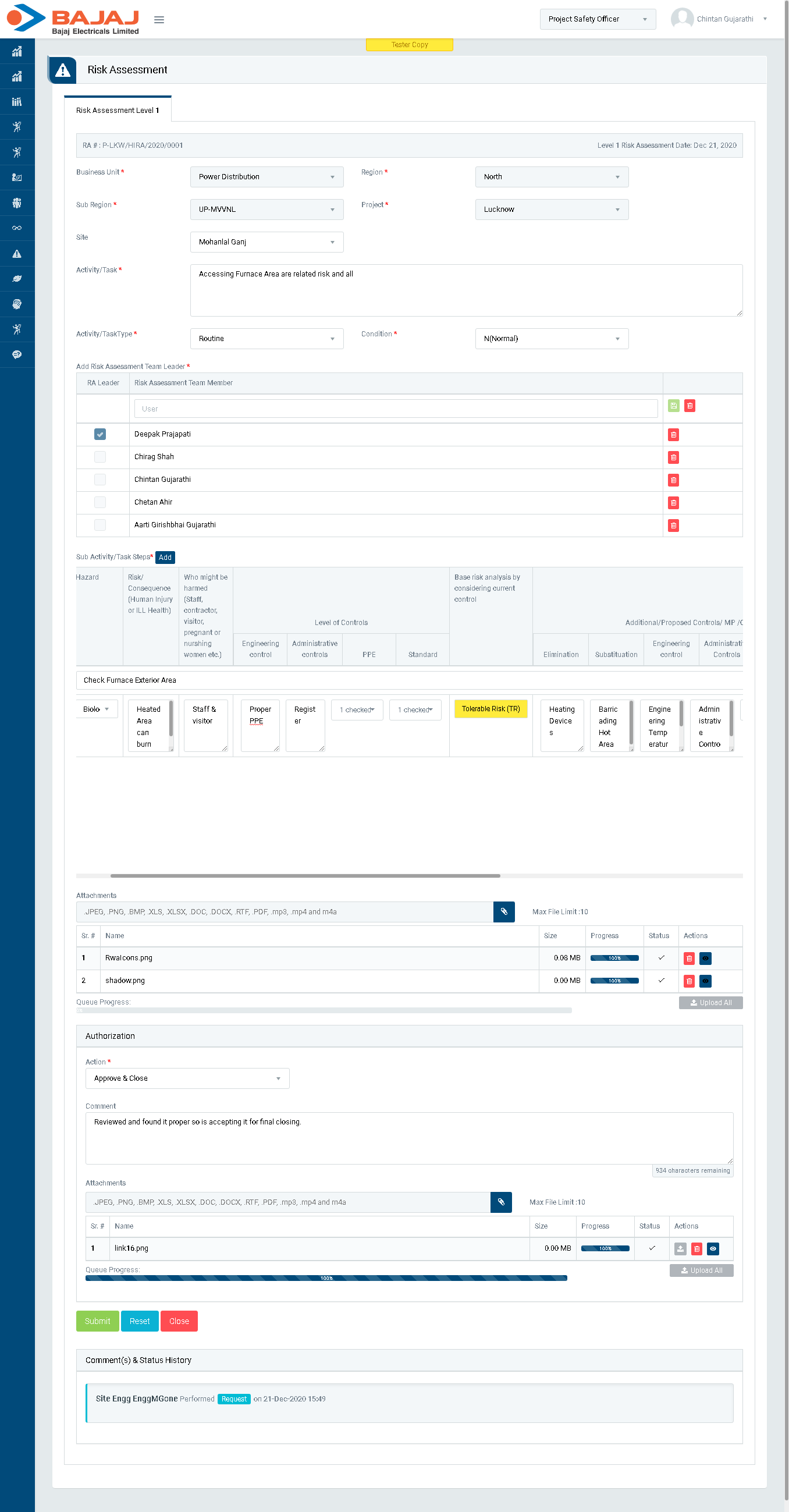This screenshot has width=789, height=1512.
Task: Delete the link16.png attachment
Action: [x=696, y=1248]
